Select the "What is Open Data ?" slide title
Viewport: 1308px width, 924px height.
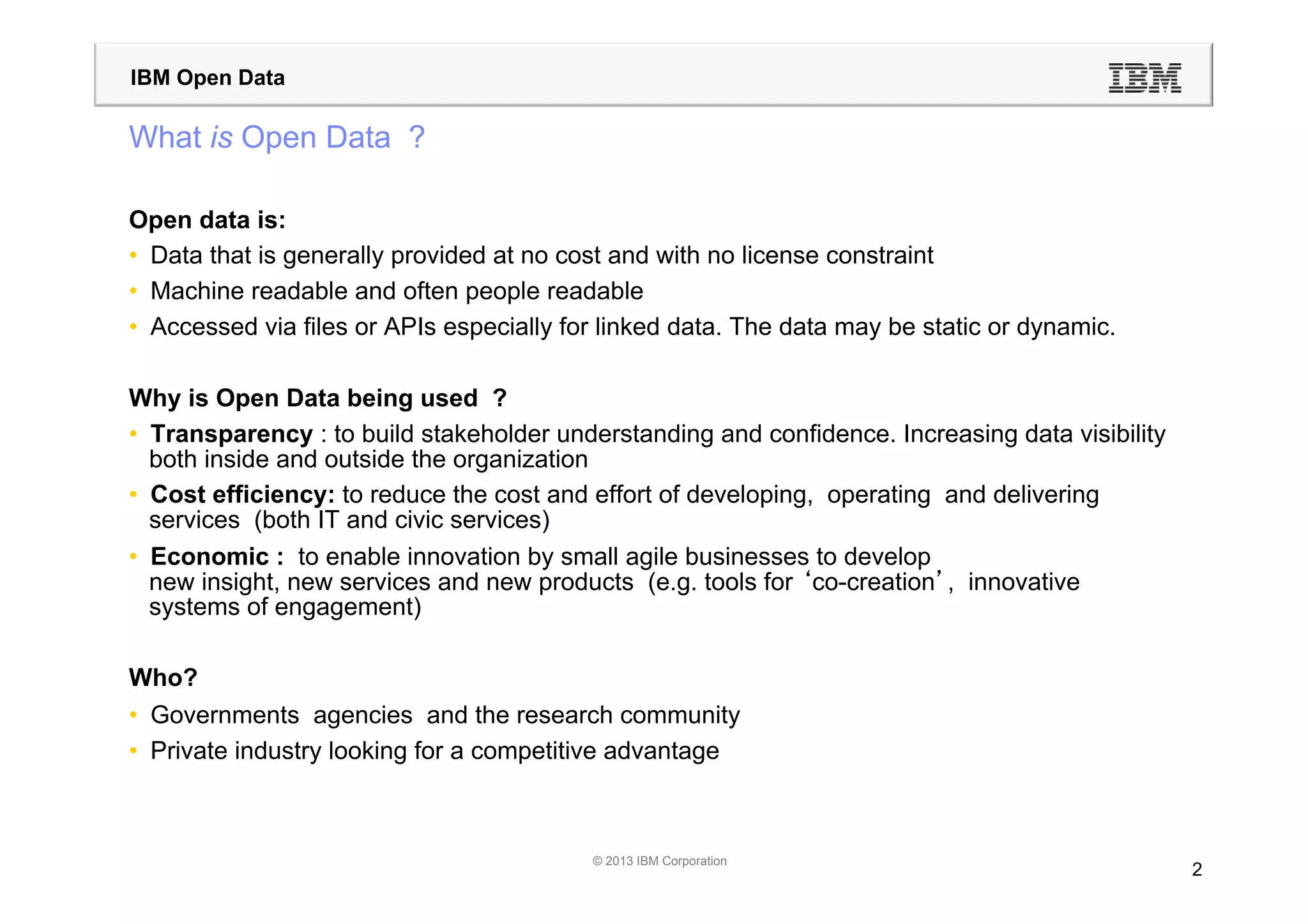pyautogui.click(x=277, y=137)
